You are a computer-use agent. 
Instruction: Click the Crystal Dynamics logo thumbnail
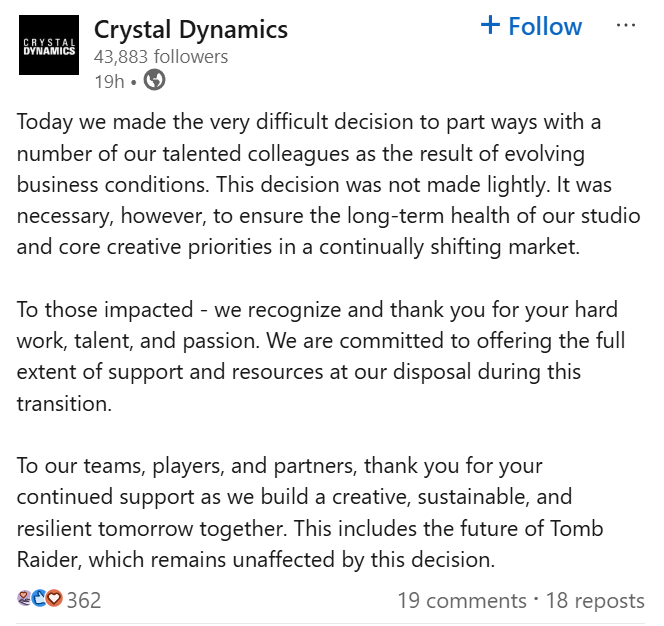coord(49,46)
